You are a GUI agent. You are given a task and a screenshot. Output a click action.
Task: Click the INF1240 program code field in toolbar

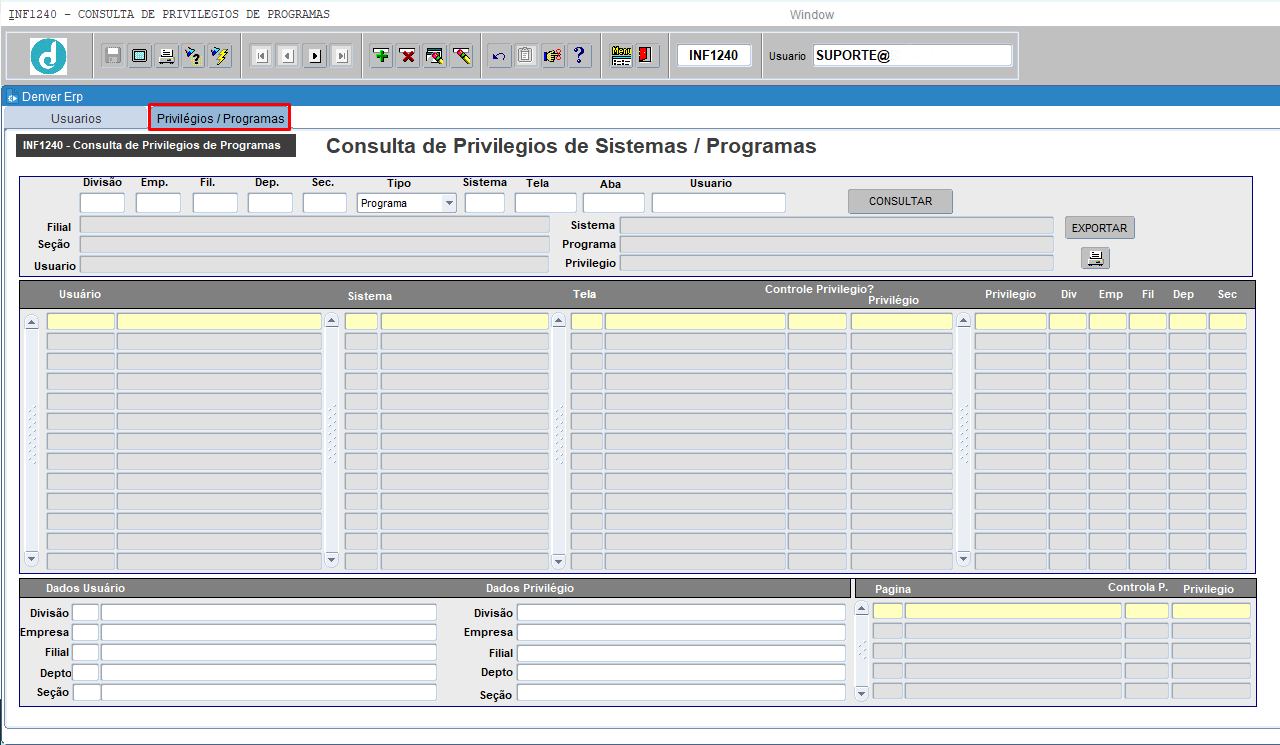tap(714, 56)
